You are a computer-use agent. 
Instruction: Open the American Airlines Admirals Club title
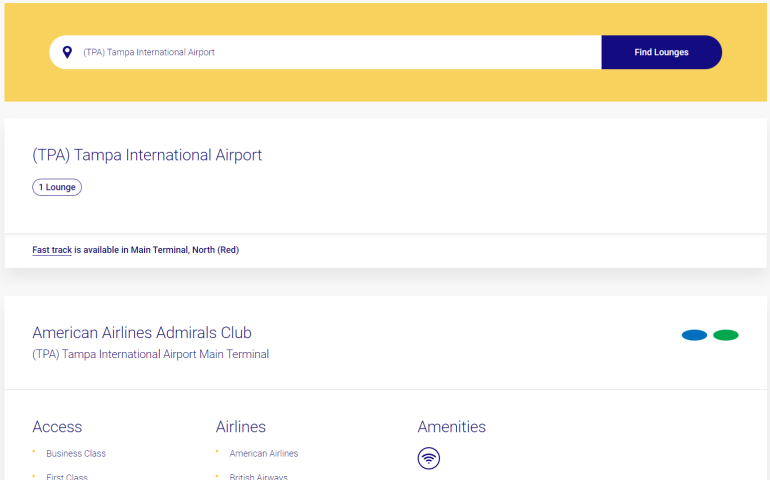pyautogui.click(x=142, y=333)
